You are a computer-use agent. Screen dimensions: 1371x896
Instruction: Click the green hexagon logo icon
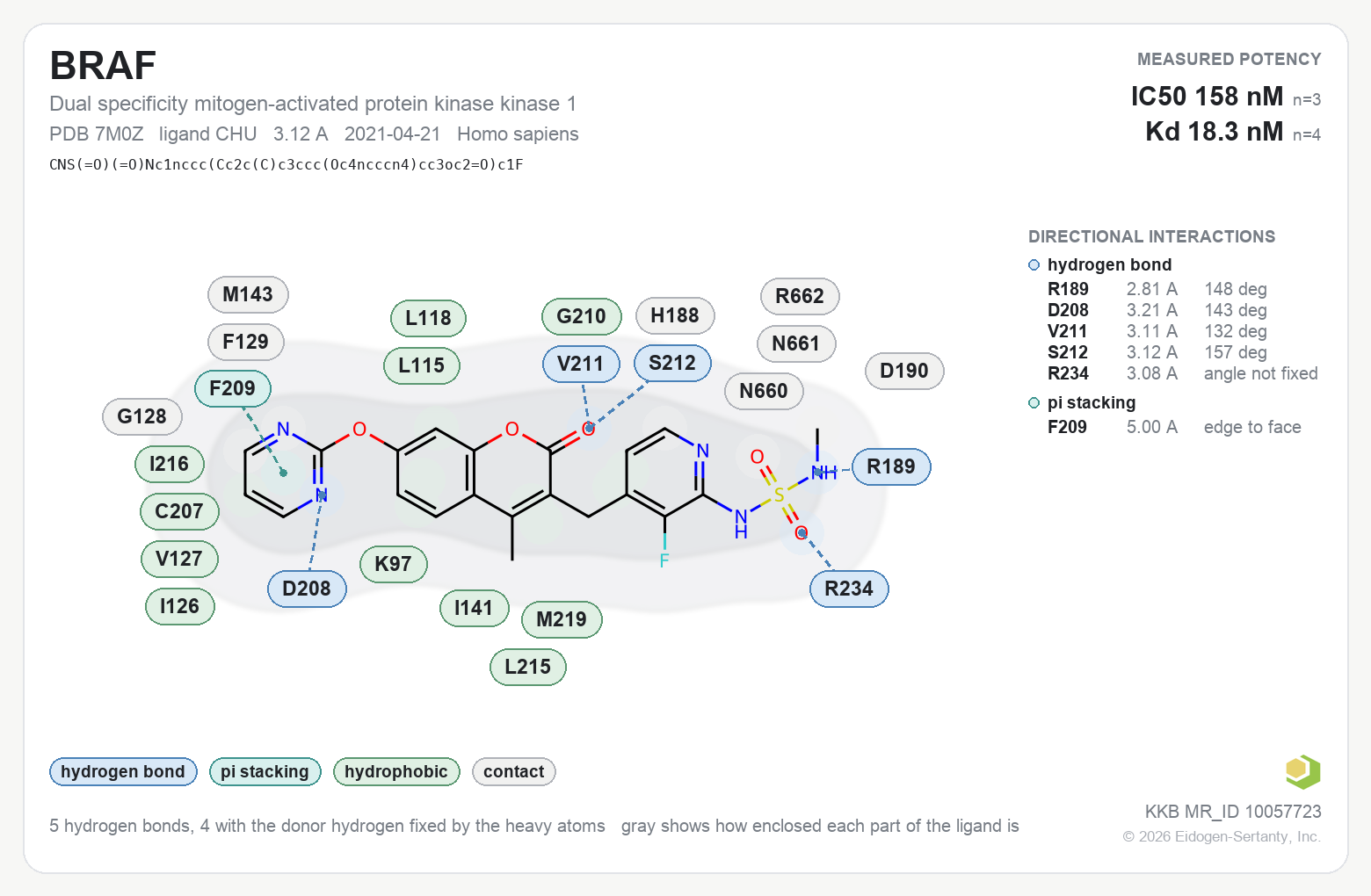1303,772
